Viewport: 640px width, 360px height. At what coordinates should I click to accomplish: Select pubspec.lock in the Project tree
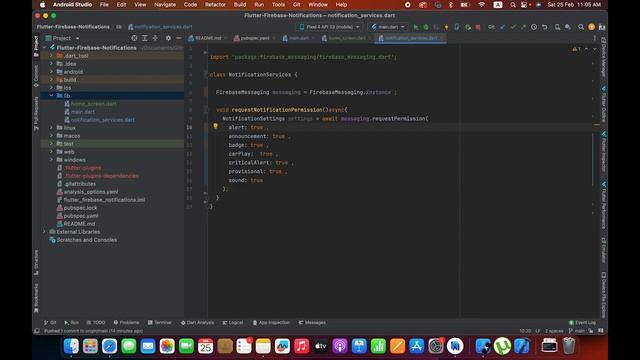coord(80,208)
